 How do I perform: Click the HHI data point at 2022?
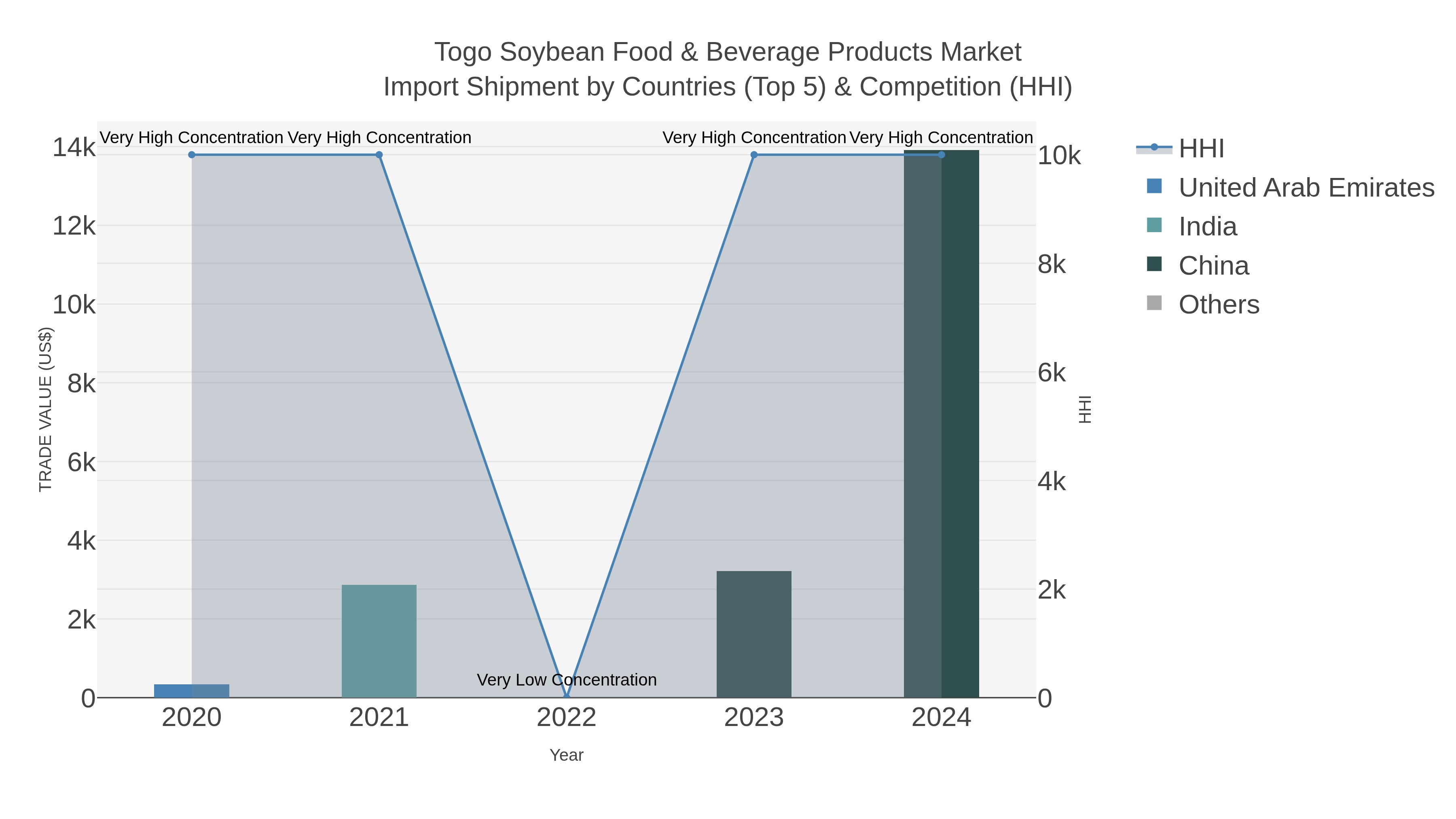(x=567, y=697)
